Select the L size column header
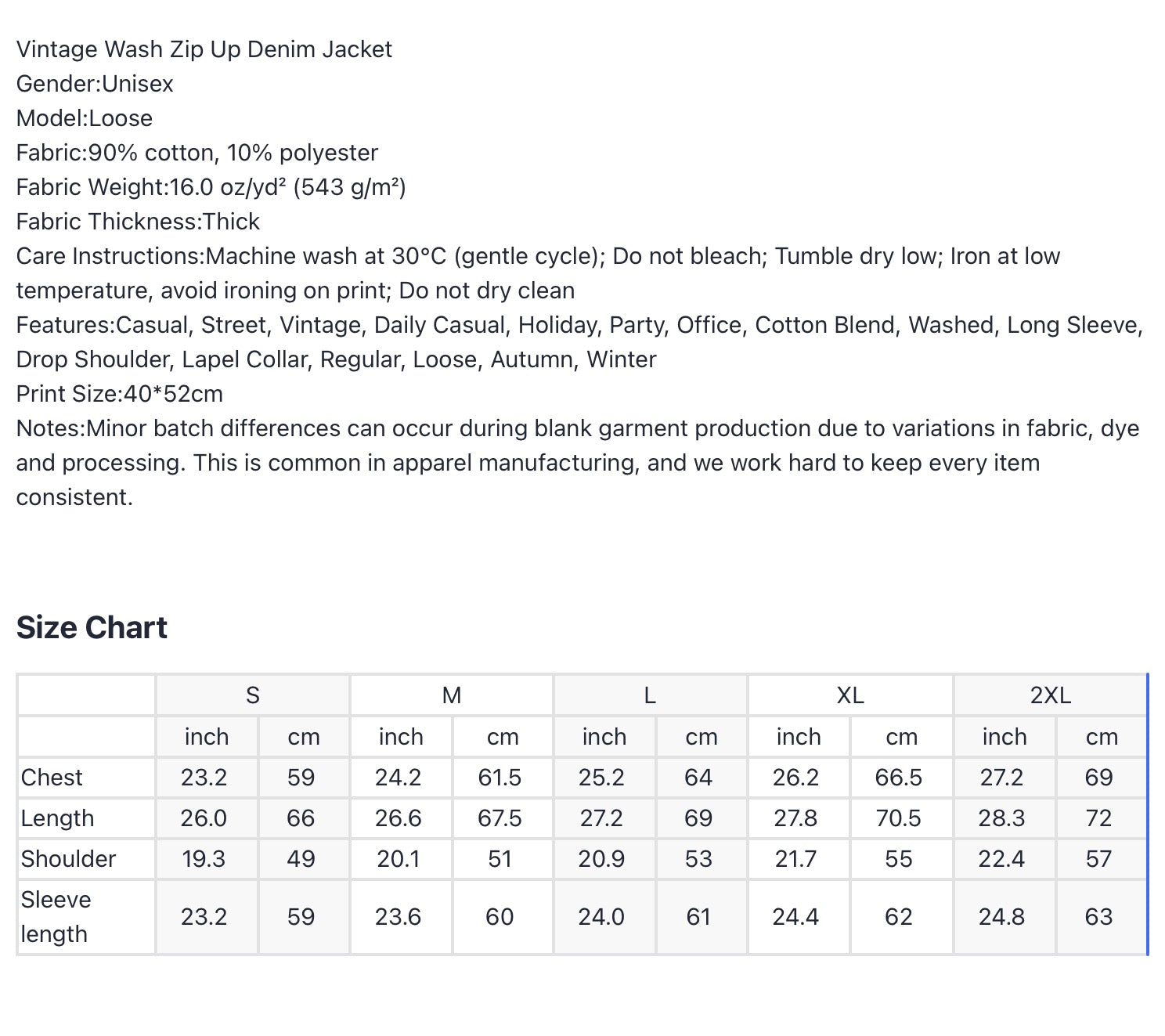The height and width of the screenshot is (1036, 1165). pos(650,695)
